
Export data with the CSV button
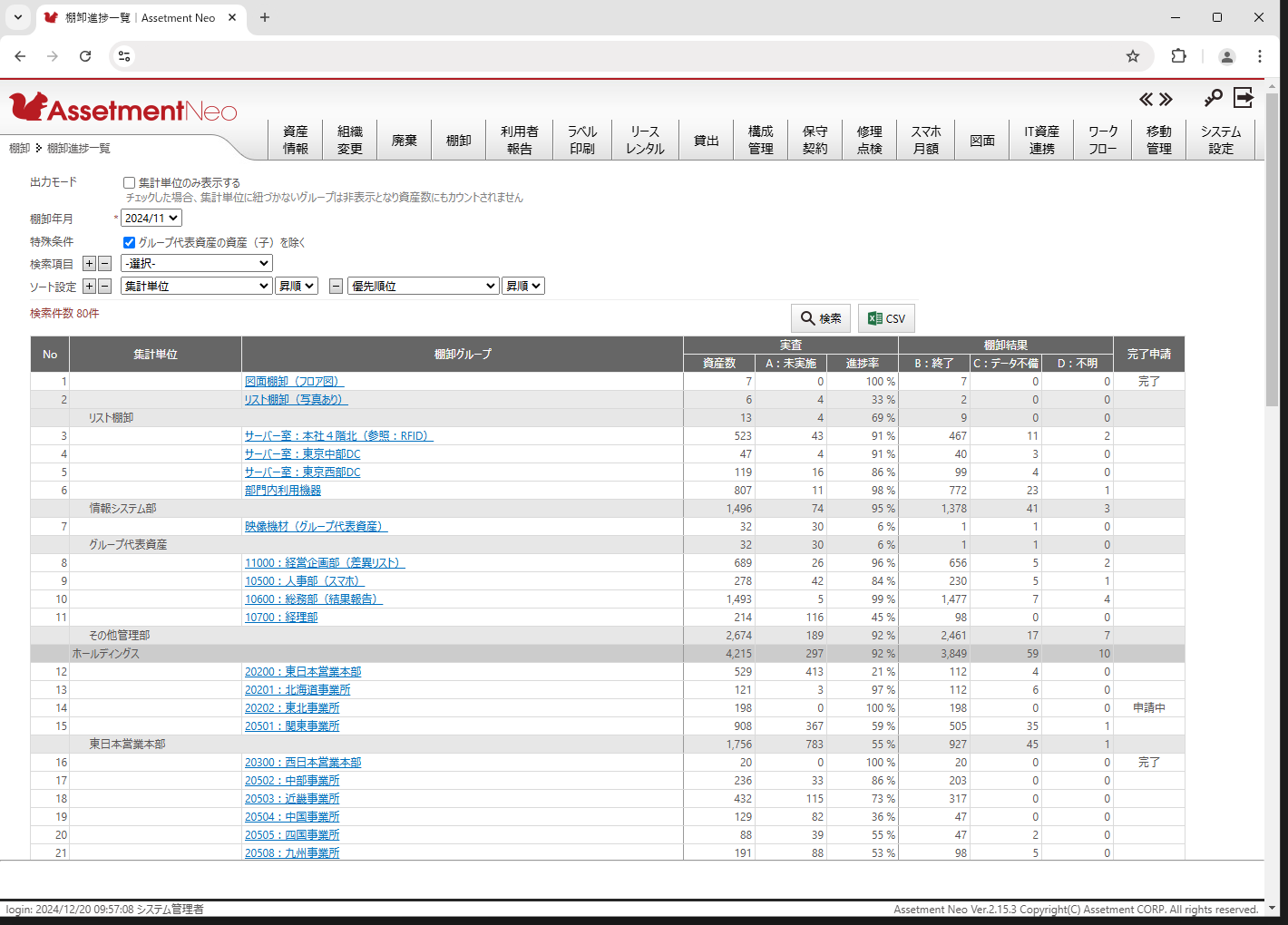886,317
